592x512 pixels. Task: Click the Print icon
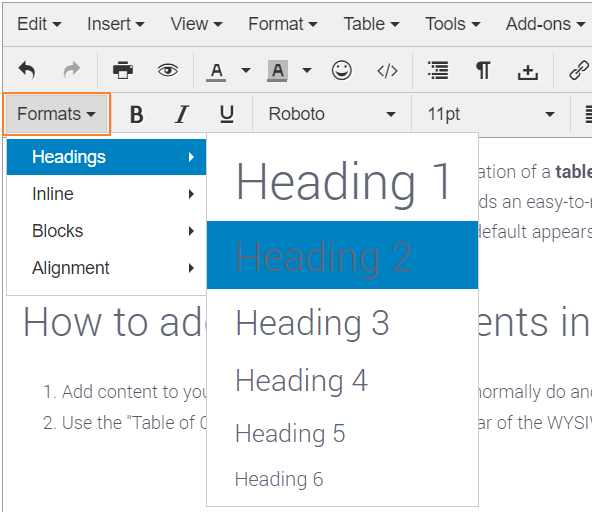coord(123,70)
